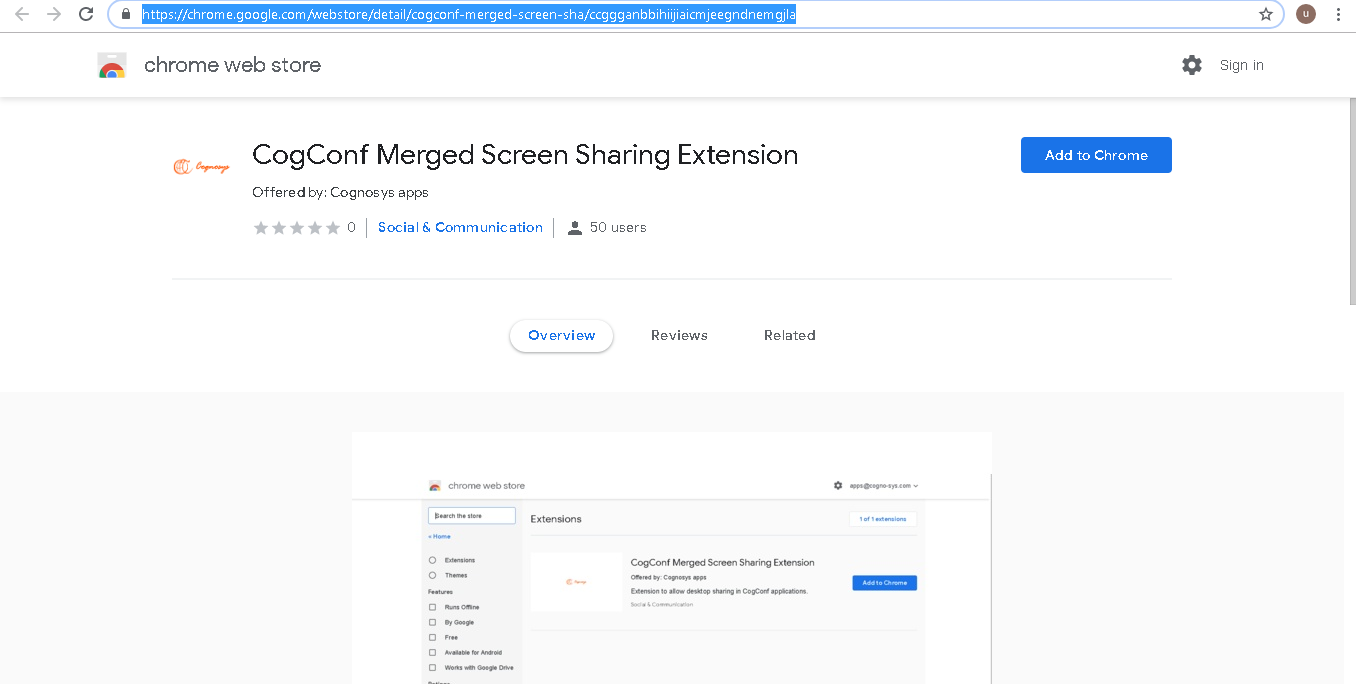The width and height of the screenshot is (1356, 684).
Task: Click the rating count '0'
Action: (x=351, y=228)
